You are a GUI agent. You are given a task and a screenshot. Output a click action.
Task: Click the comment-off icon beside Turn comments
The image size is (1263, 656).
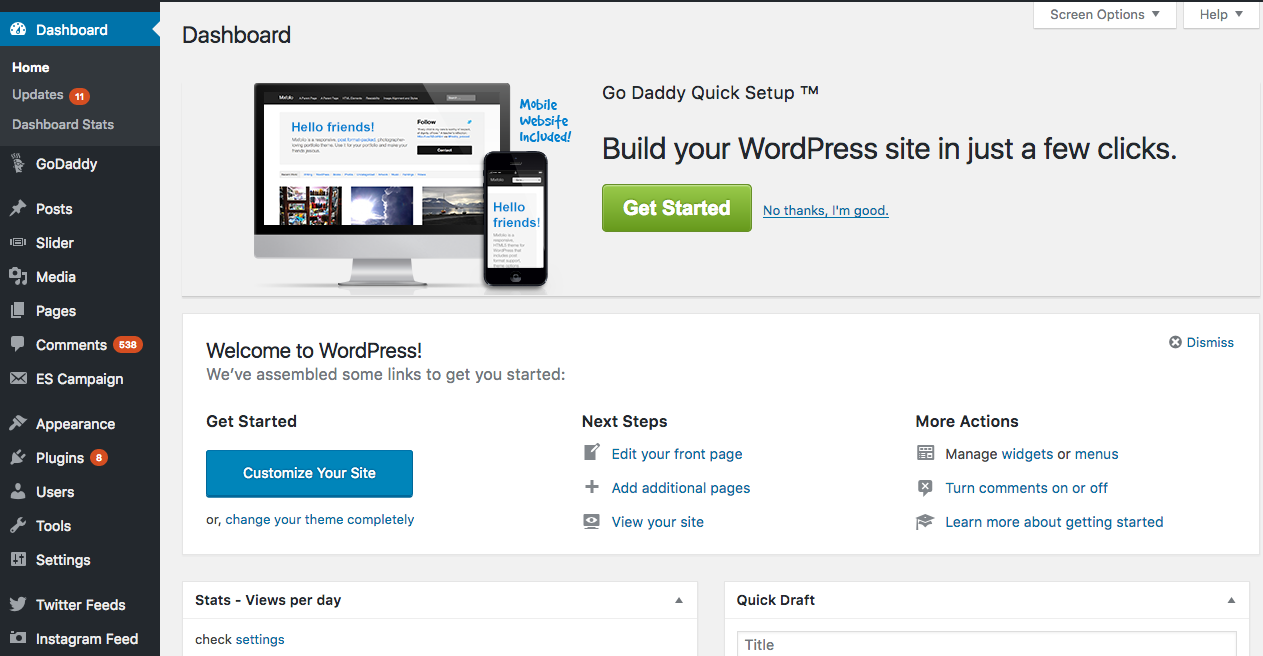pyautogui.click(x=926, y=487)
